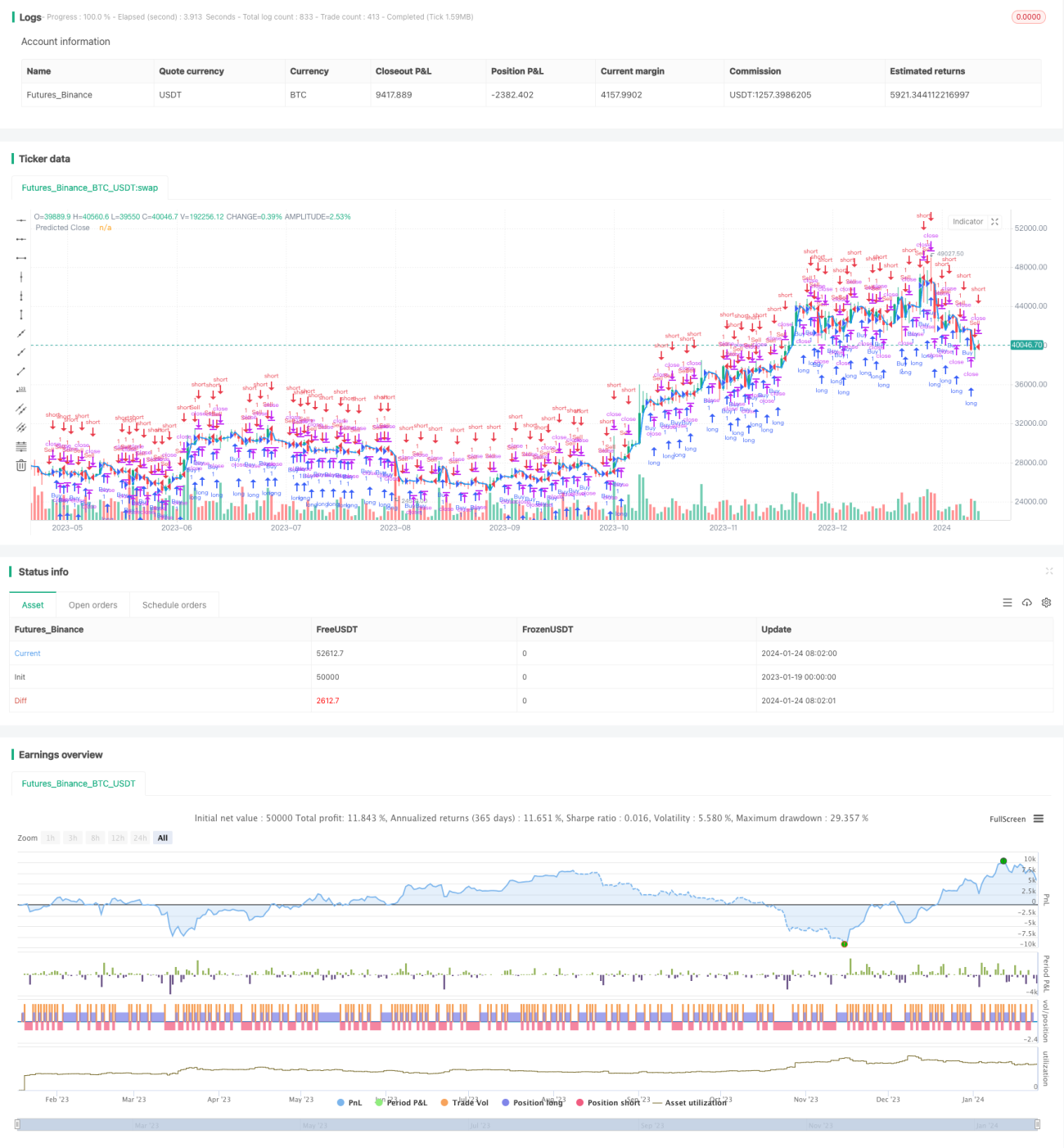1064x1148 pixels.
Task: Select the All zoom range button
Action: [163, 838]
